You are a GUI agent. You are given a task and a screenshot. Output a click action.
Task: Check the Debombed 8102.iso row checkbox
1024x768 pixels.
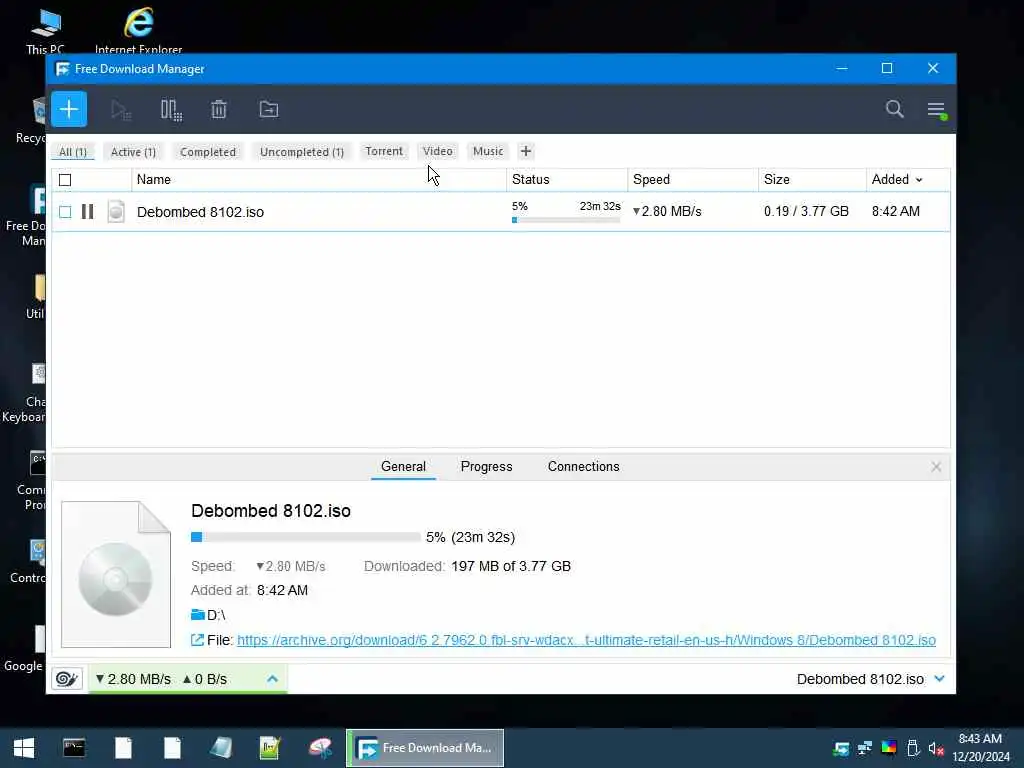(x=65, y=212)
